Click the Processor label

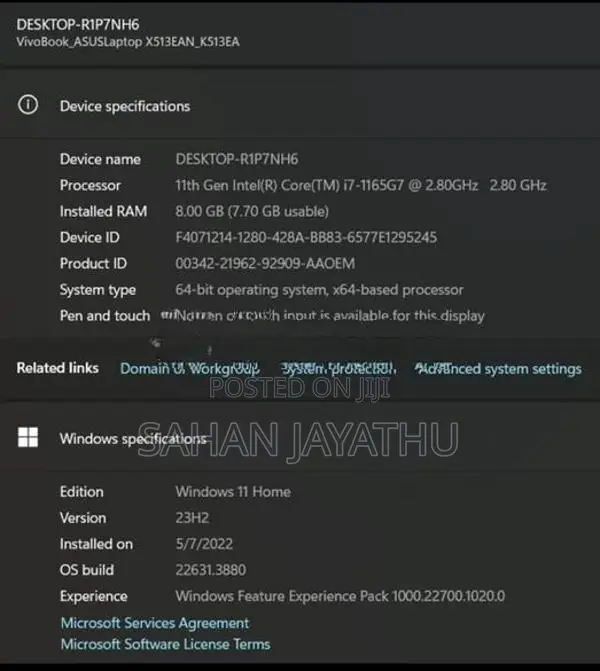[x=90, y=185]
